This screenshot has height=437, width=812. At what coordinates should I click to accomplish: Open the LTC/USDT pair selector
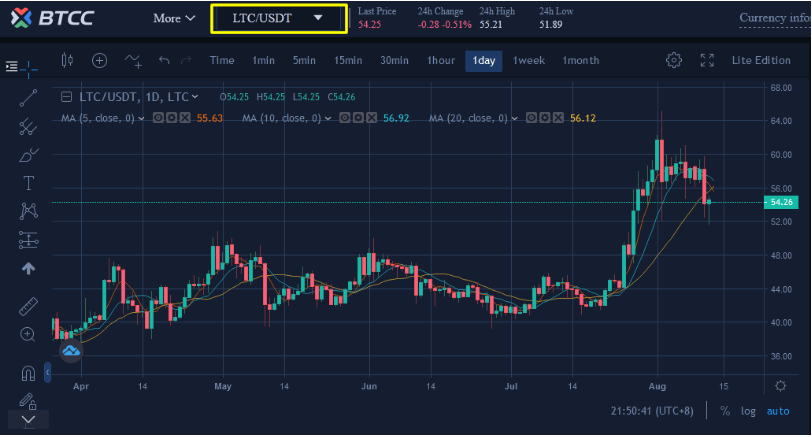point(279,19)
